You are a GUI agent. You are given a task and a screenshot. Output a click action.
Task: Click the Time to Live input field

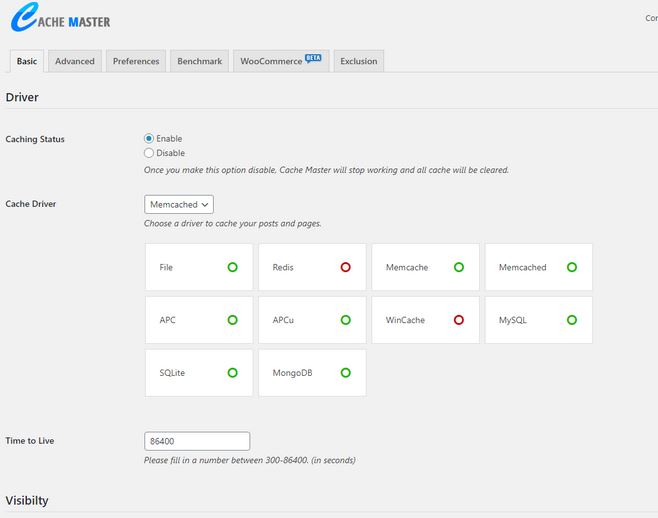pyautogui.click(x=197, y=441)
